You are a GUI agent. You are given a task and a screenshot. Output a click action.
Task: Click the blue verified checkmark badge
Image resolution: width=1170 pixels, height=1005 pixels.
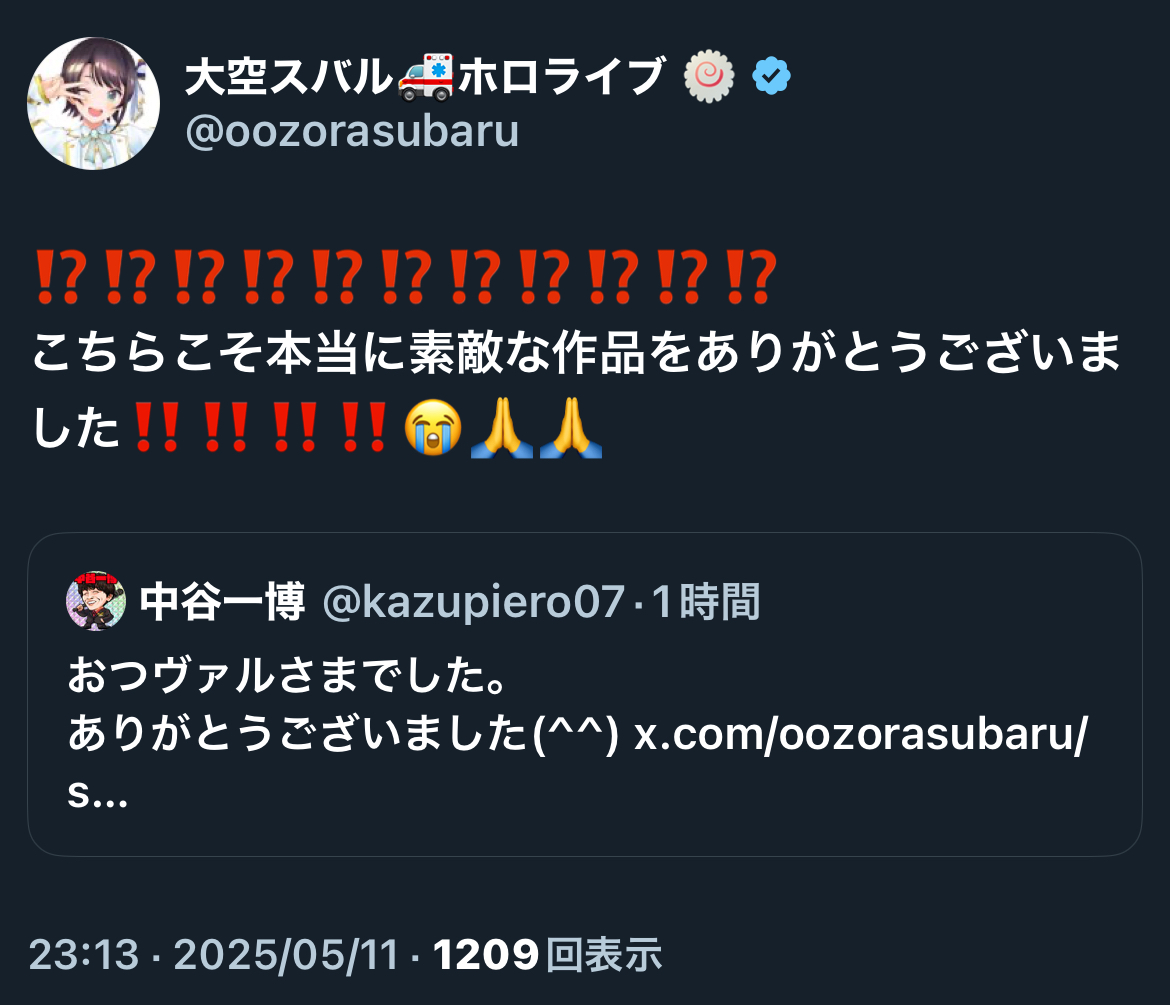(x=771, y=75)
